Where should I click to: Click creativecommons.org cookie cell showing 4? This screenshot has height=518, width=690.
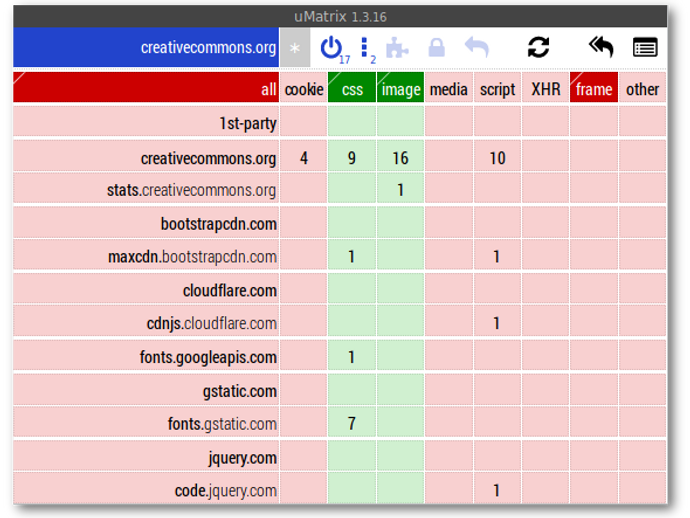pos(304,155)
